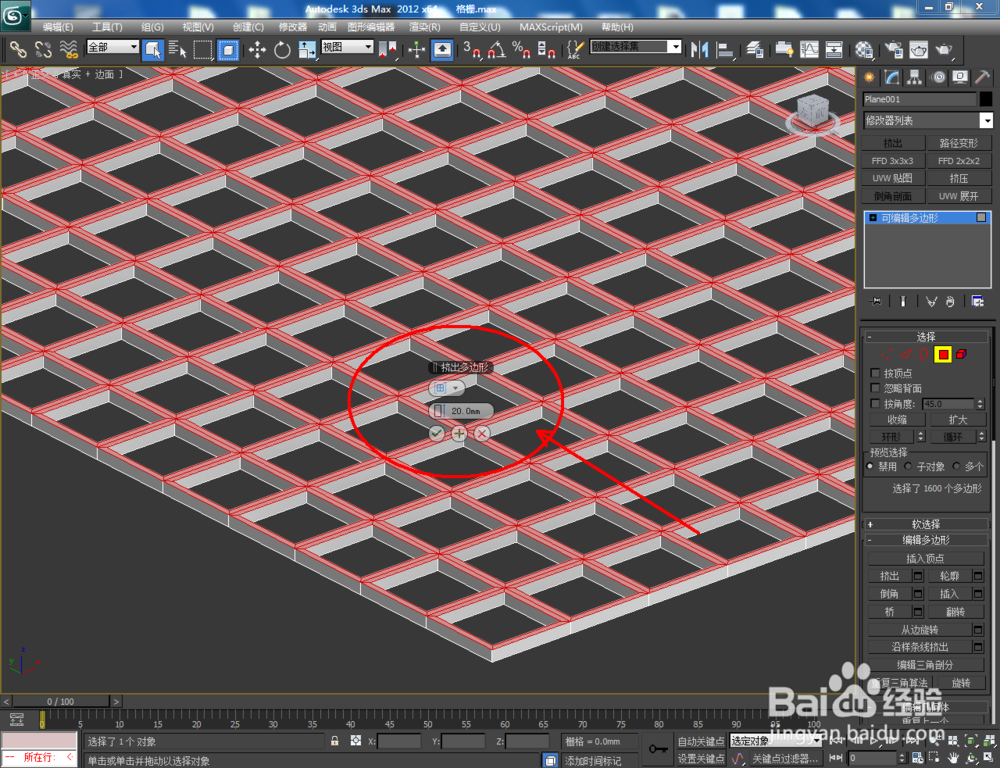The height and width of the screenshot is (768, 1000).
Task: Expand the 软选择 rollout
Action: point(925,524)
